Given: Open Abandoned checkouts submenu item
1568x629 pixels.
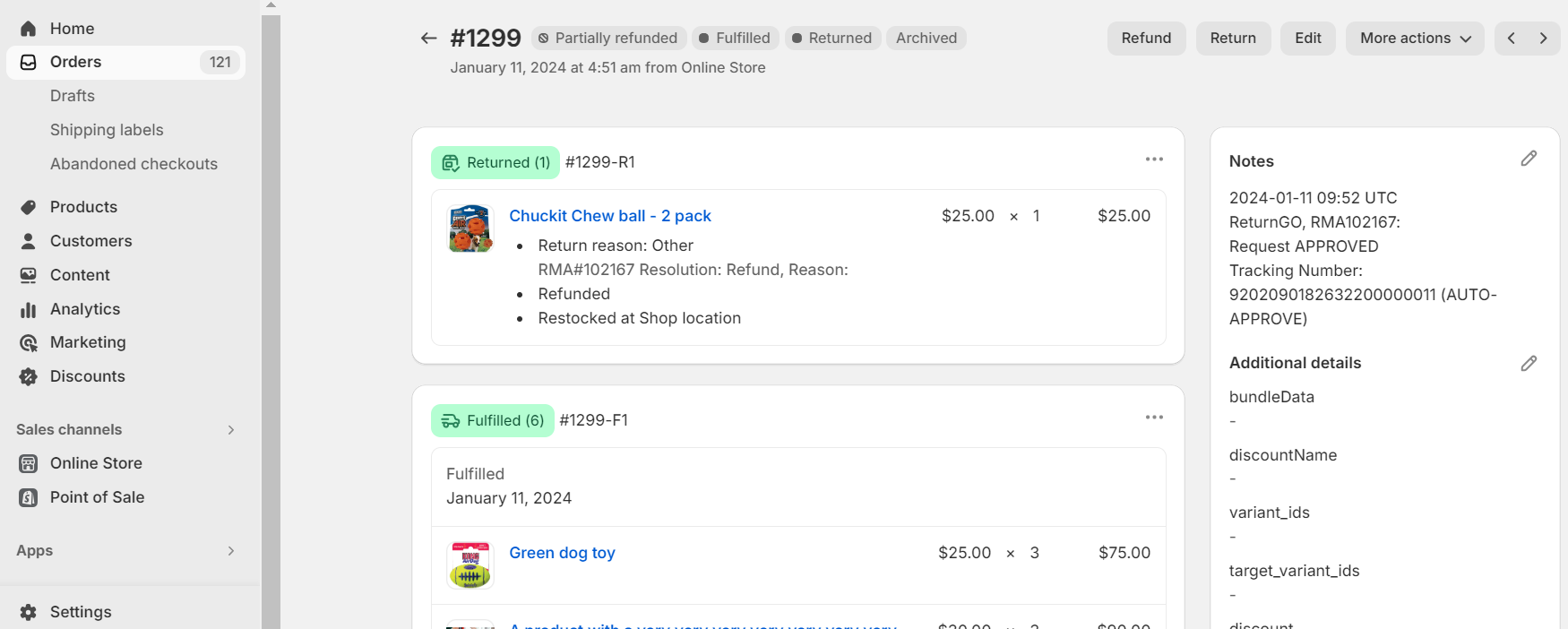Looking at the screenshot, I should [134, 164].
